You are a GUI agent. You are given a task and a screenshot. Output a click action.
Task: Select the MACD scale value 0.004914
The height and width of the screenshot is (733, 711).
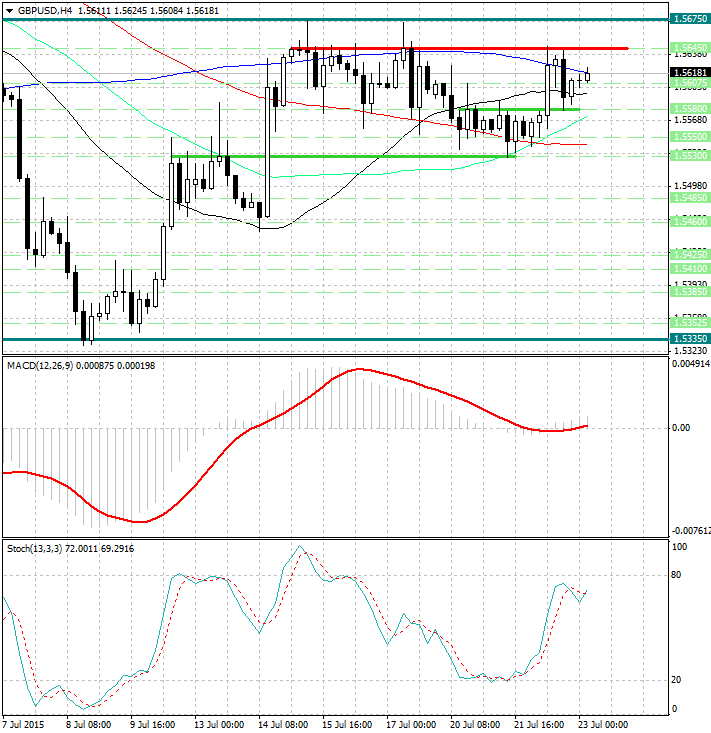point(691,364)
